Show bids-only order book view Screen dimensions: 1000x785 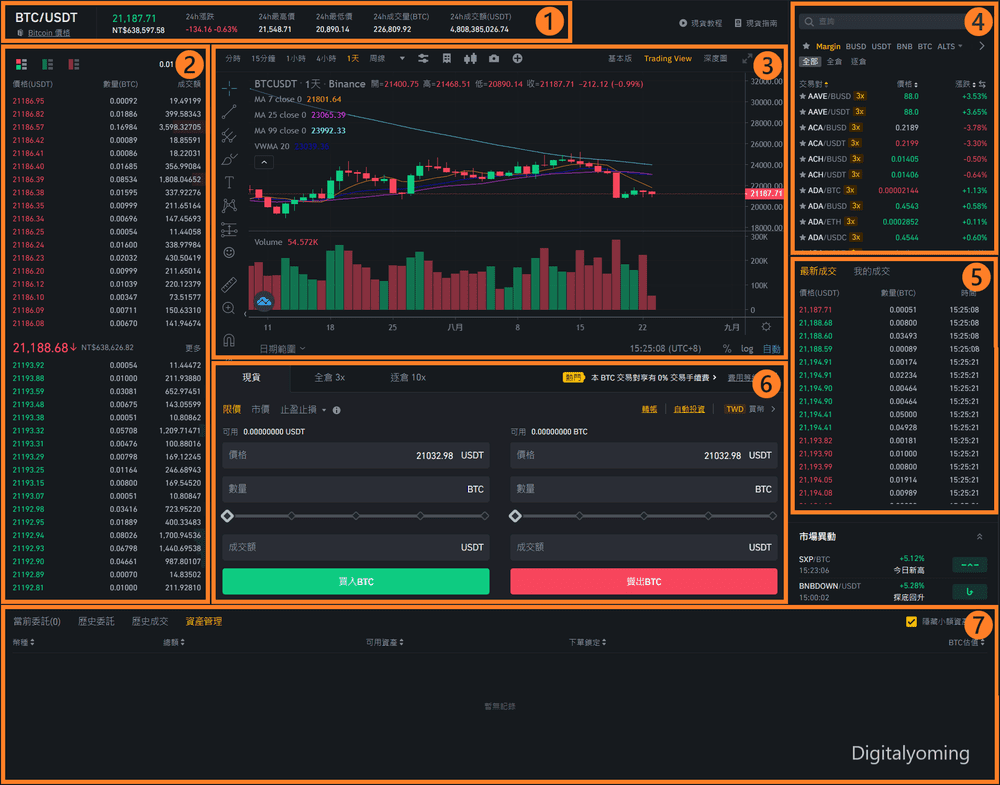(47, 64)
